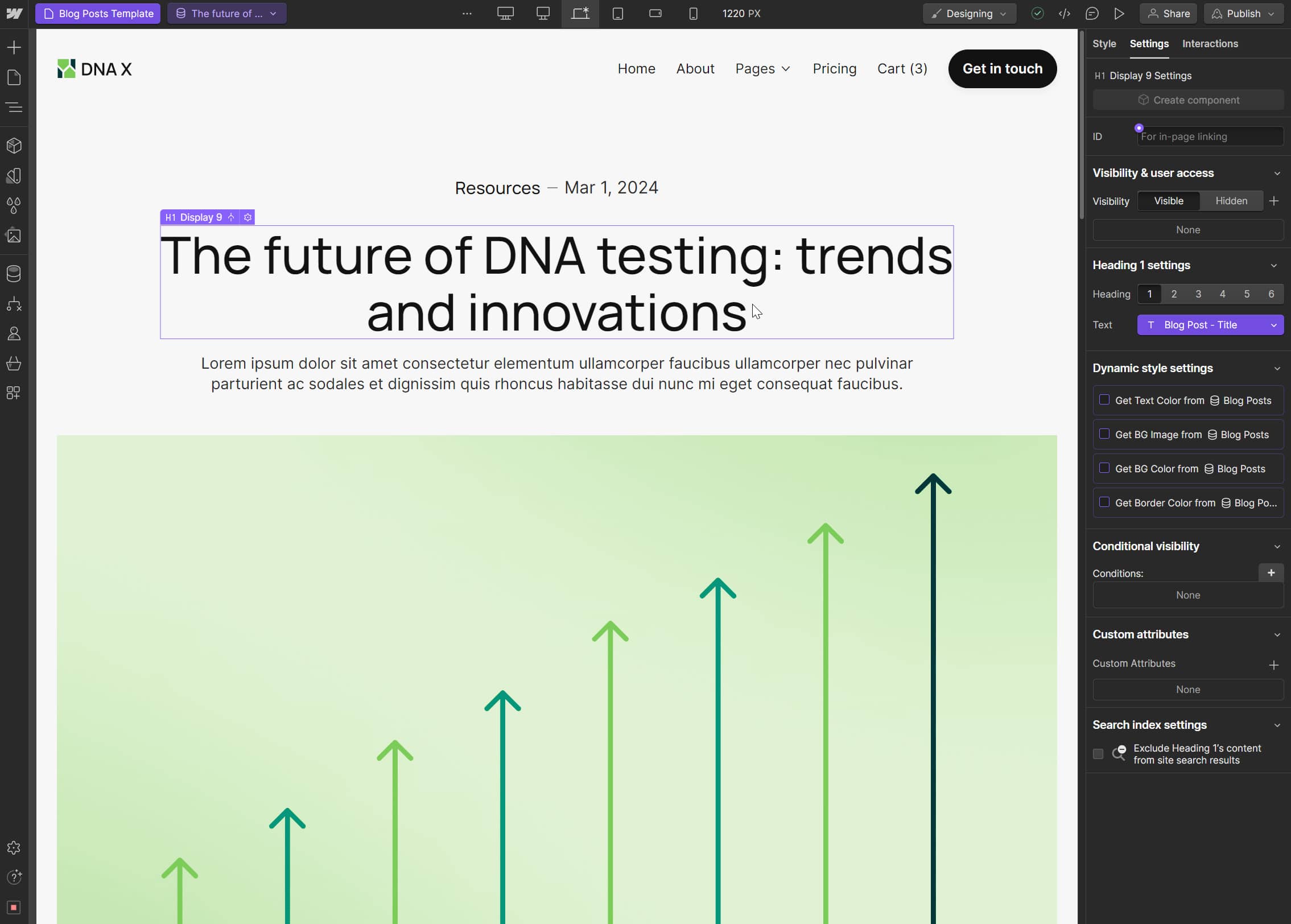Click About in the site navigation
The width and height of the screenshot is (1291, 924).
[695, 69]
